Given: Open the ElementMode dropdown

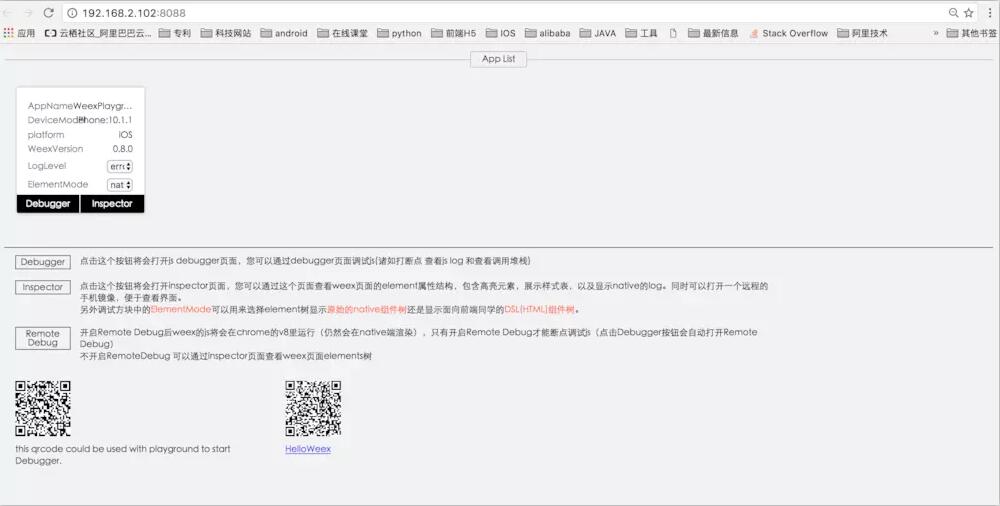Looking at the screenshot, I should coord(120,185).
